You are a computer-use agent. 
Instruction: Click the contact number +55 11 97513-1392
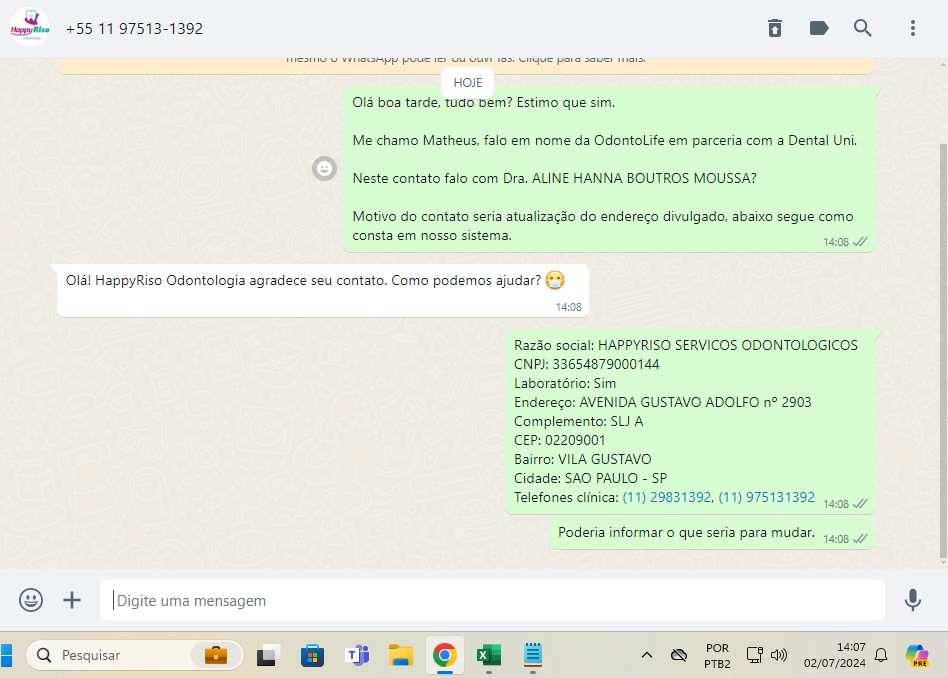point(134,28)
